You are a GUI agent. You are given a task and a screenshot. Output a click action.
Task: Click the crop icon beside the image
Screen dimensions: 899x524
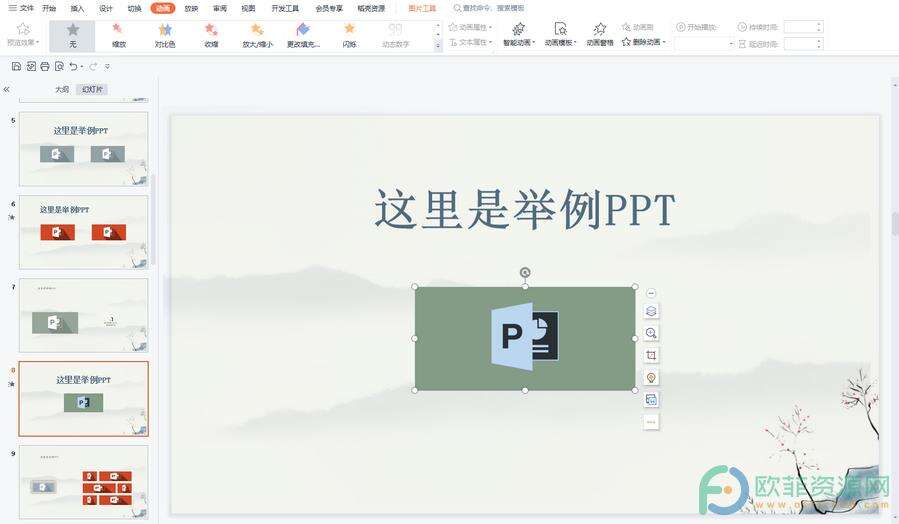point(651,355)
